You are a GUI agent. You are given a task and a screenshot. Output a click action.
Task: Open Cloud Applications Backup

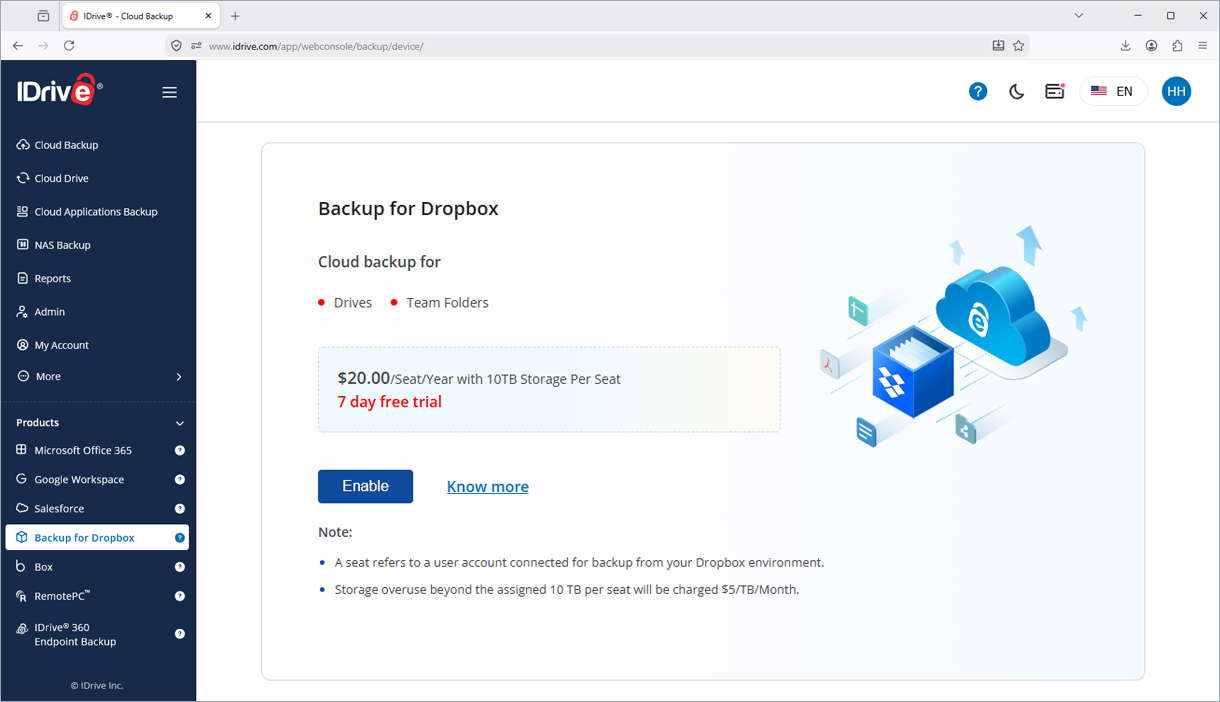[98, 212]
